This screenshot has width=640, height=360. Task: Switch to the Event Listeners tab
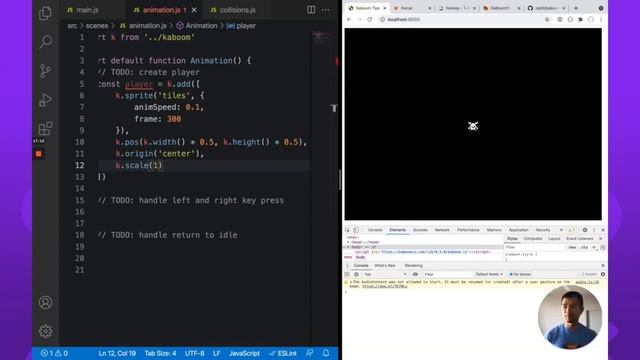click(x=580, y=239)
